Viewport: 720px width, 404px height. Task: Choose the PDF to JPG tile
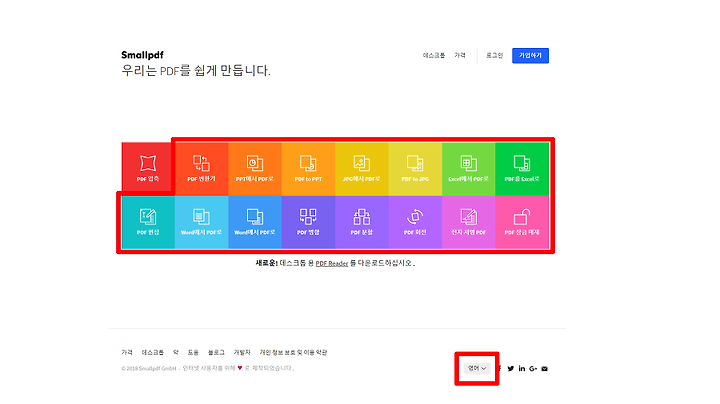[415, 169]
